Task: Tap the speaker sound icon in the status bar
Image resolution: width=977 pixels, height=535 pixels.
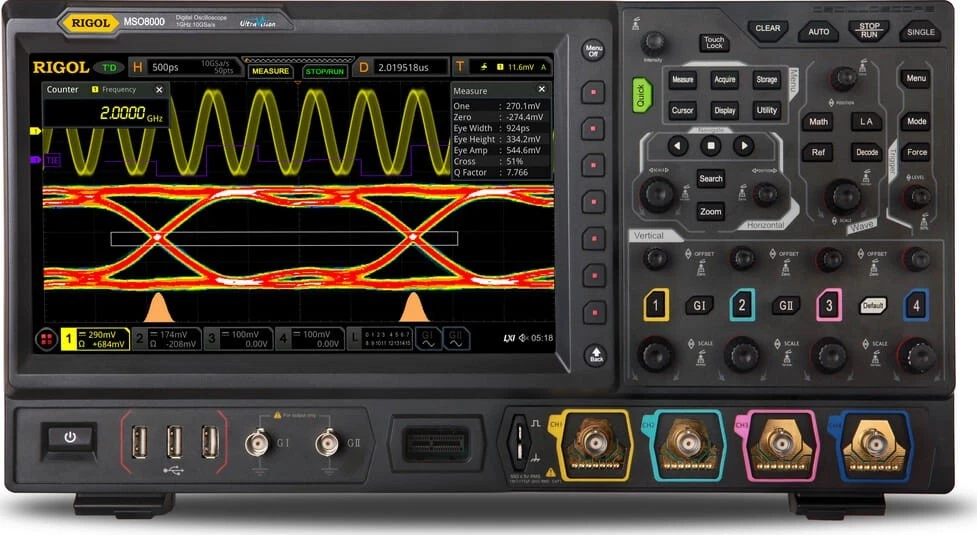Action: [x=524, y=338]
